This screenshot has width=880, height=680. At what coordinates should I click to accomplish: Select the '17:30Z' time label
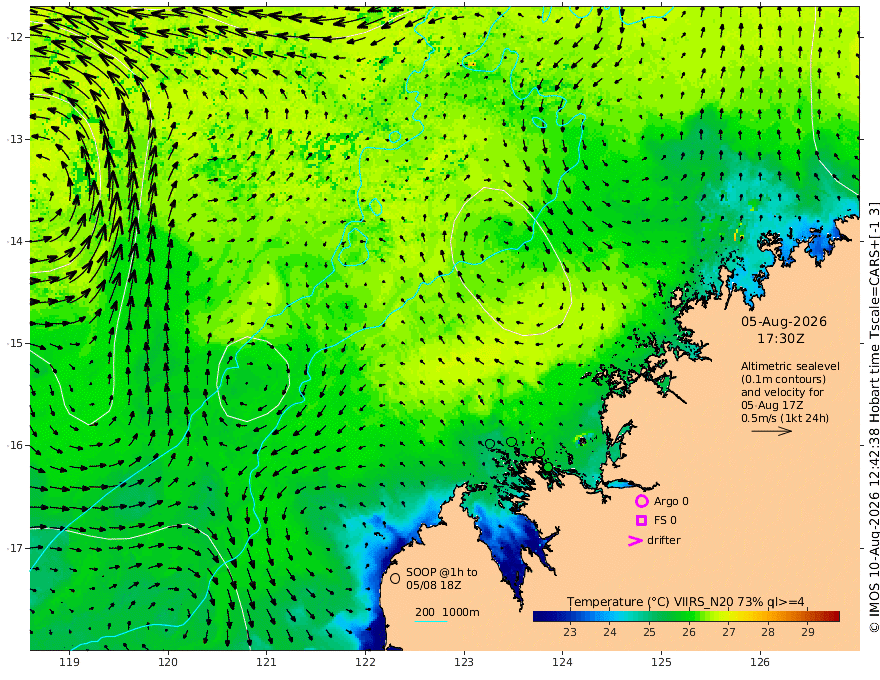781,339
